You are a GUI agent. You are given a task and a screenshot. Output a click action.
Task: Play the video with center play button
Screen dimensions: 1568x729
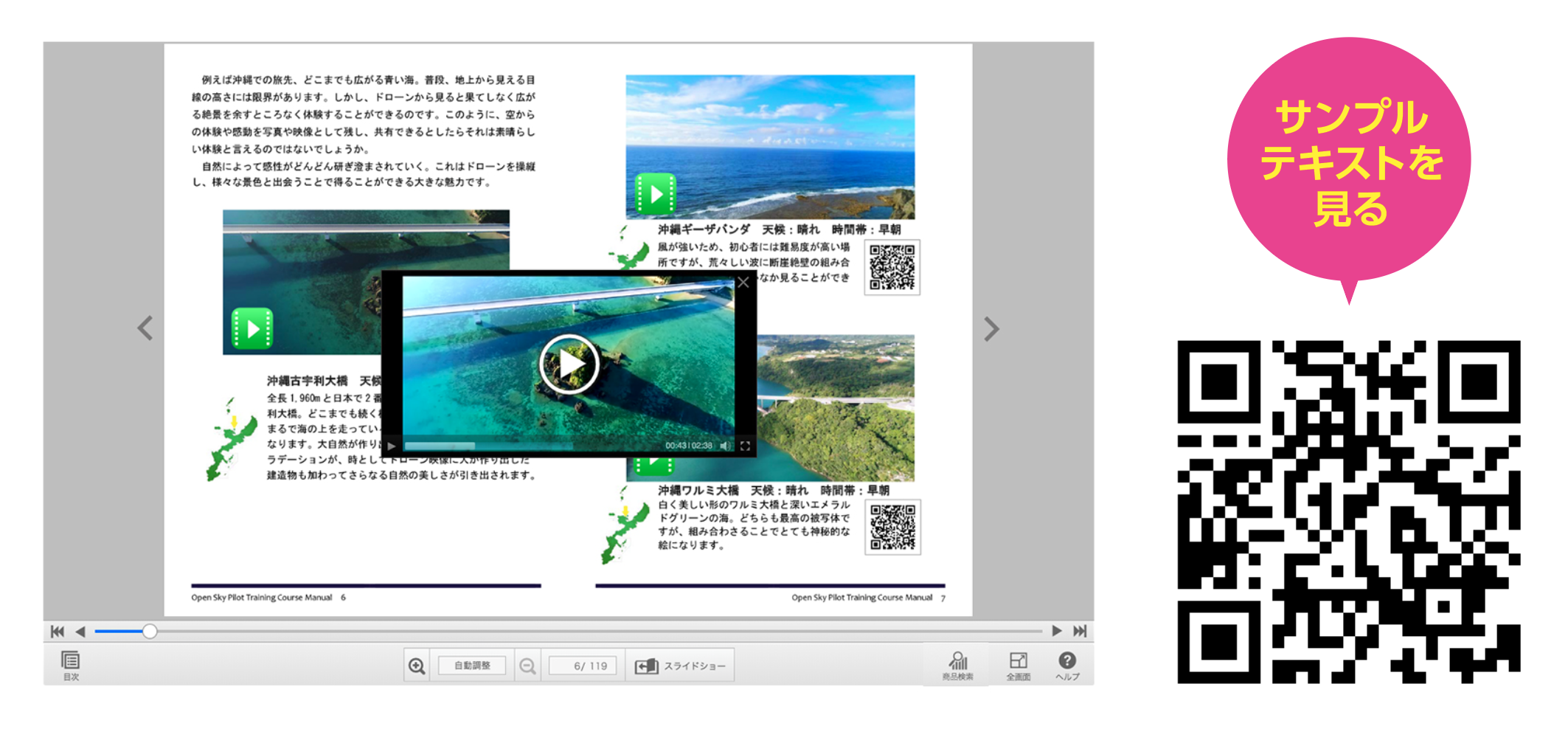point(569,364)
